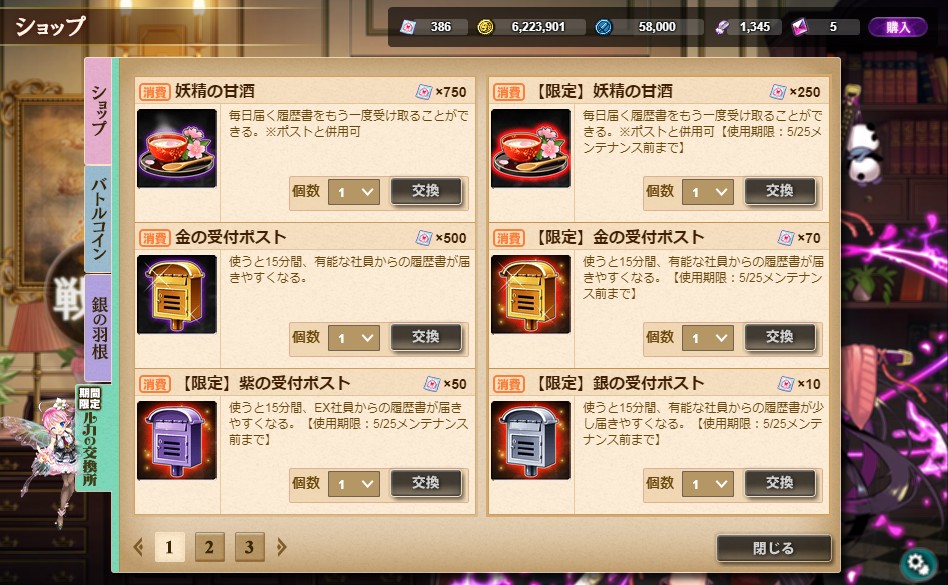Select the ショップ side tab

(x=99, y=111)
